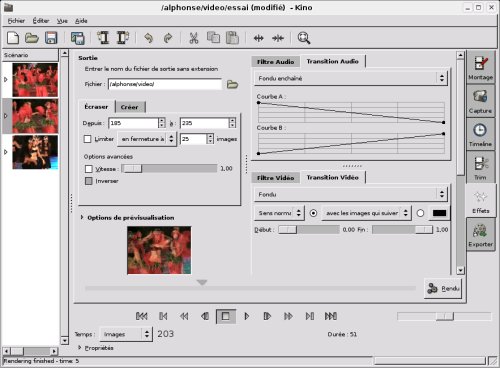Toggle the Vitesse checkbox

89,169
